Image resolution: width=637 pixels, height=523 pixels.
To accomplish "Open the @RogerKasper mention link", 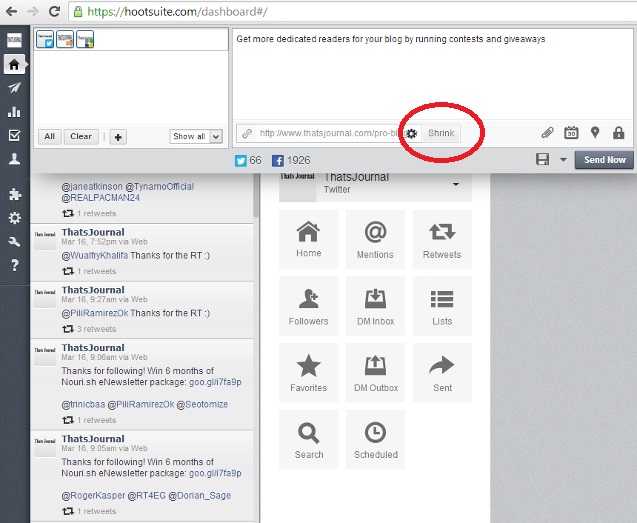I will click(93, 495).
